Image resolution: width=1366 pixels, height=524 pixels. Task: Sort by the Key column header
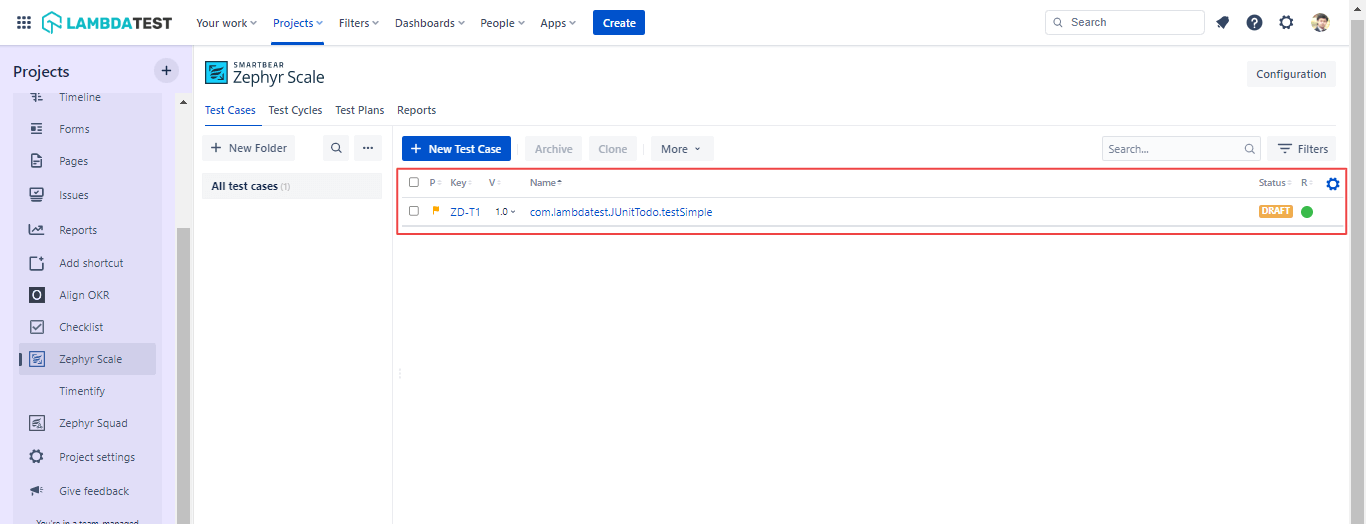point(461,182)
